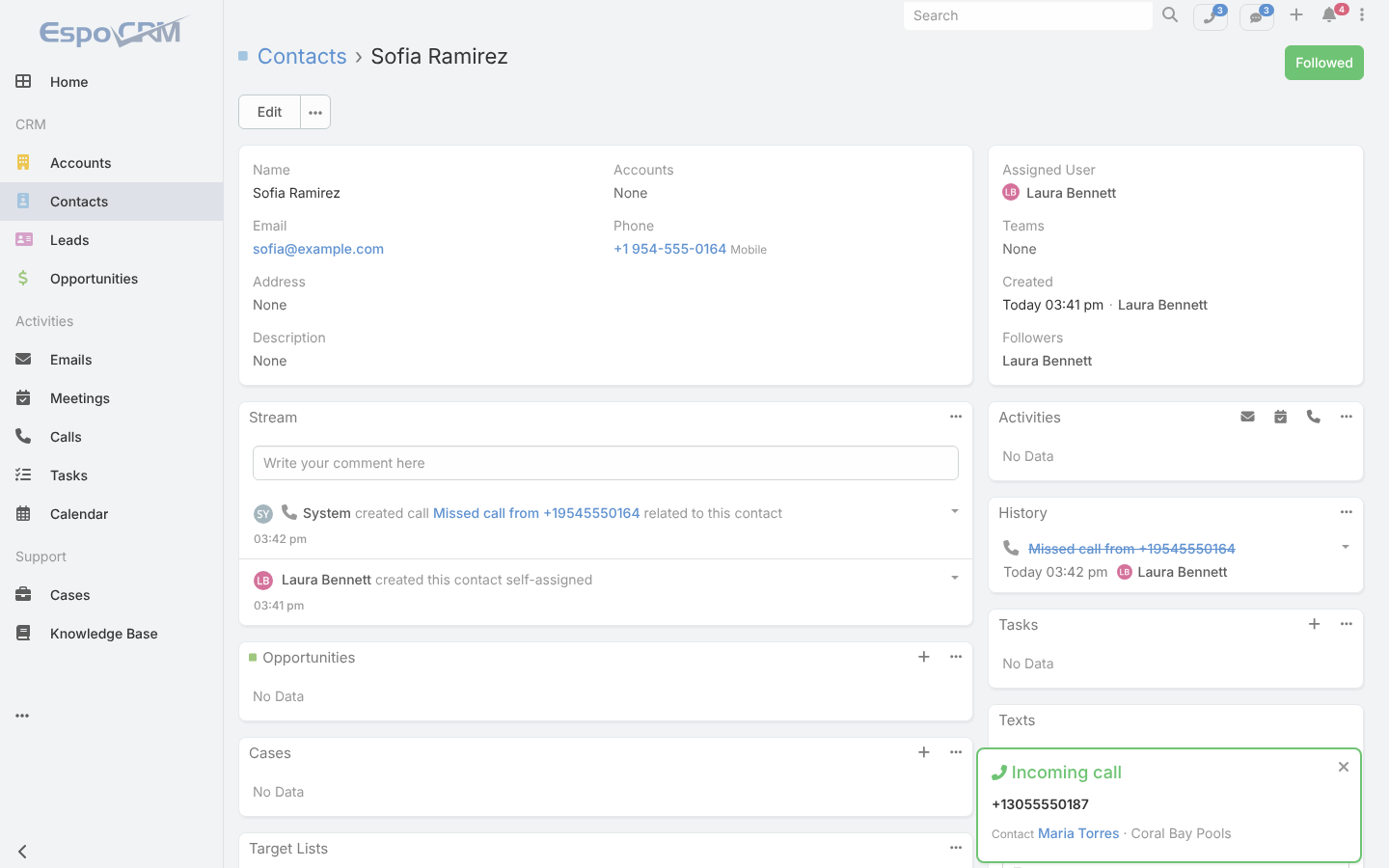Image resolution: width=1389 pixels, height=868 pixels.
Task: Open the top-right user menu dots
Action: (x=1362, y=15)
